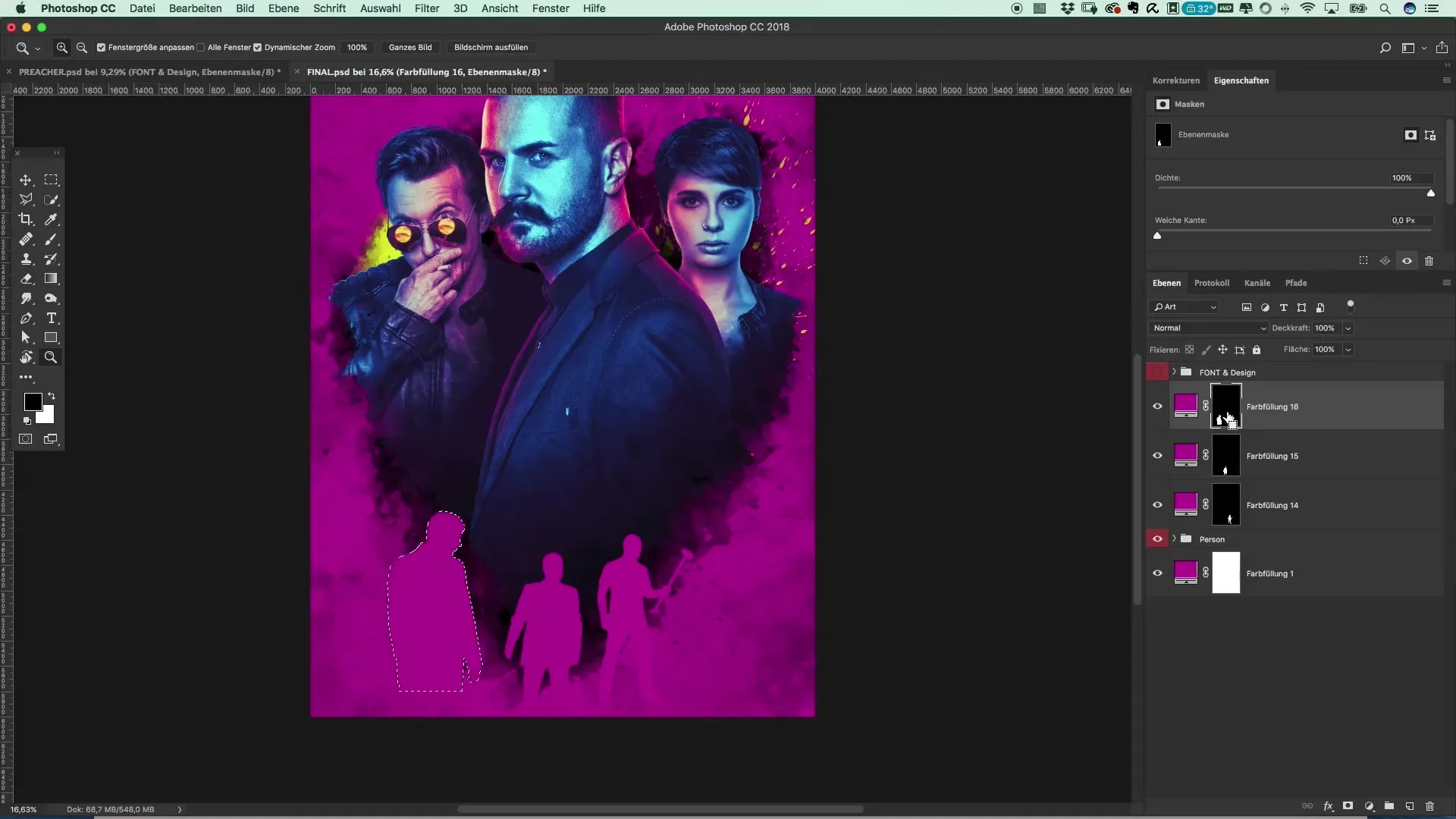Hide the Farbfüllung 15 layer
Image resolution: width=1456 pixels, height=819 pixels.
click(1157, 455)
